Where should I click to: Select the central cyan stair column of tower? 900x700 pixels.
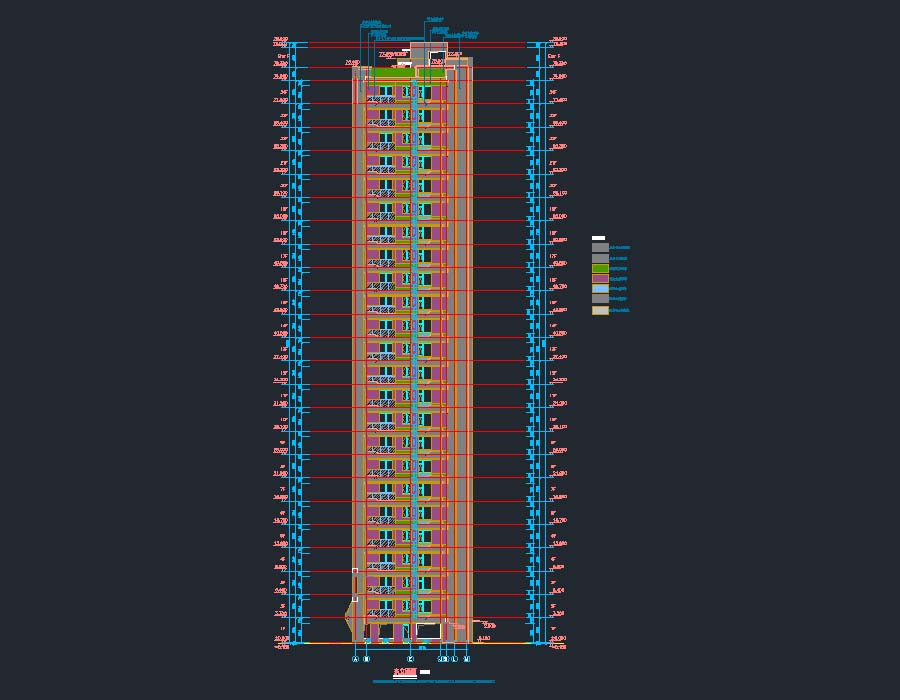point(412,350)
